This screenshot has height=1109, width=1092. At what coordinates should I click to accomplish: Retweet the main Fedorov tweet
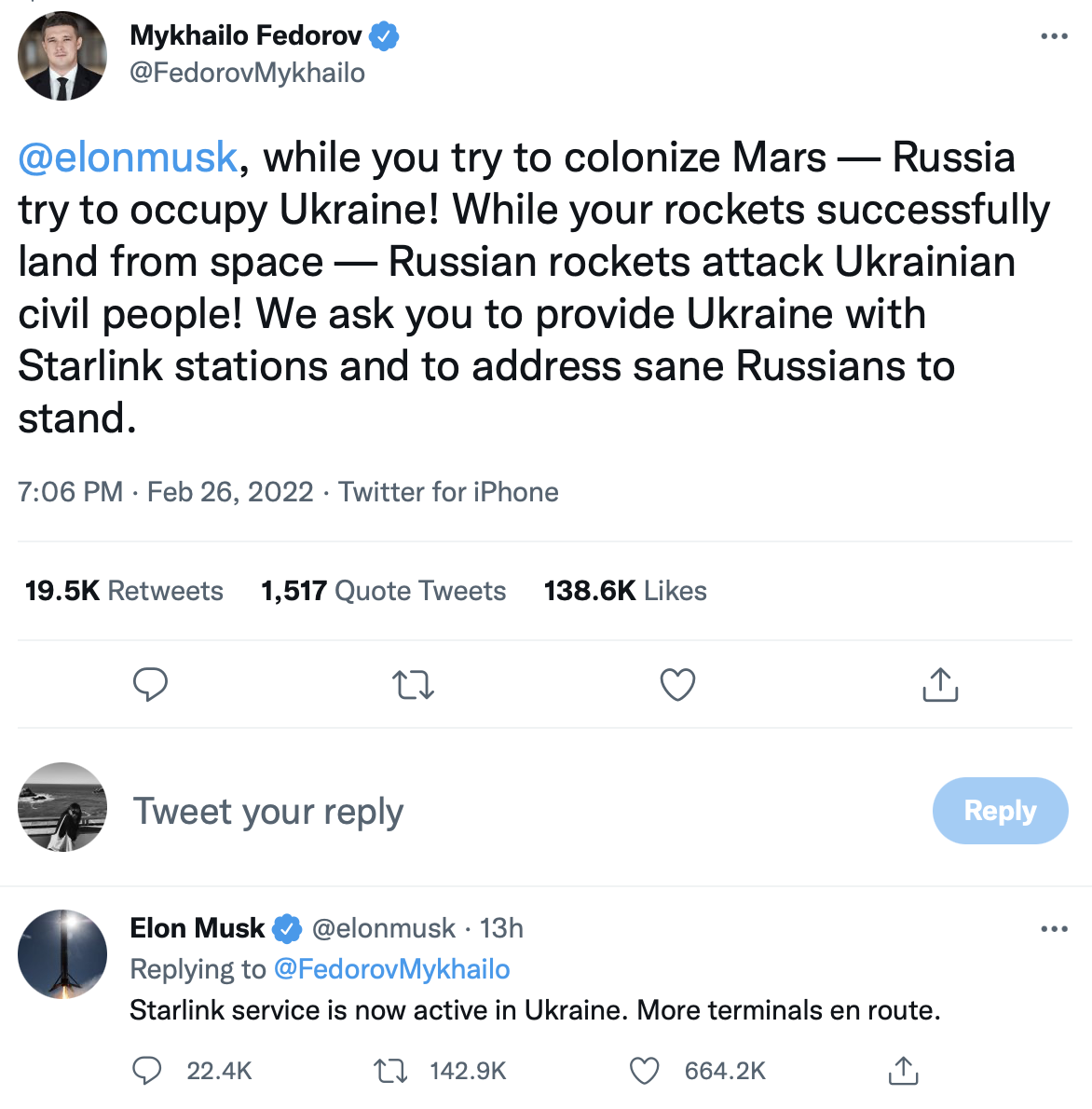[413, 685]
